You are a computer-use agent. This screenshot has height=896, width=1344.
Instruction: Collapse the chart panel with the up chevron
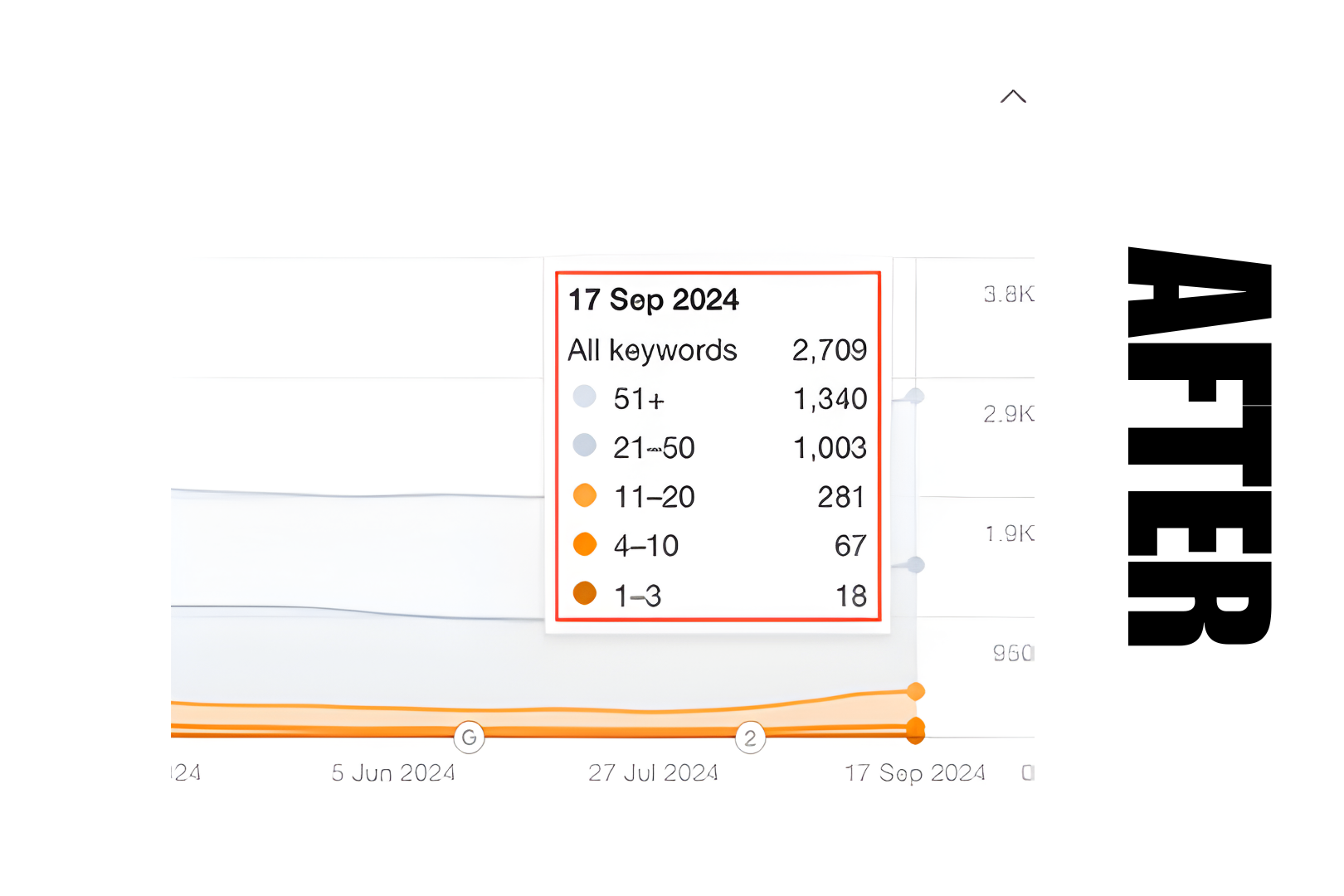pos(1013,97)
